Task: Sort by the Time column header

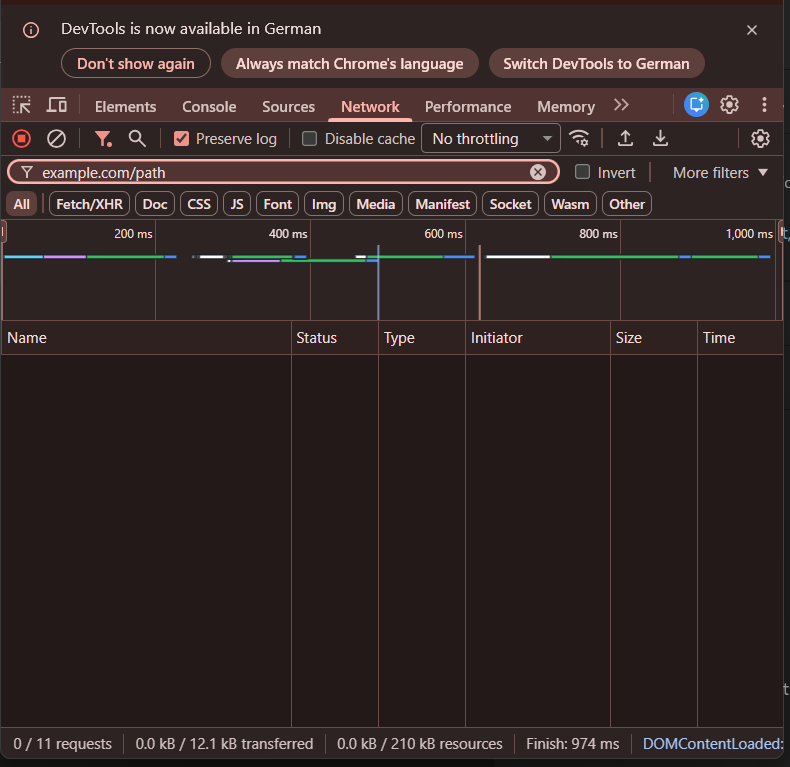Action: [741, 338]
